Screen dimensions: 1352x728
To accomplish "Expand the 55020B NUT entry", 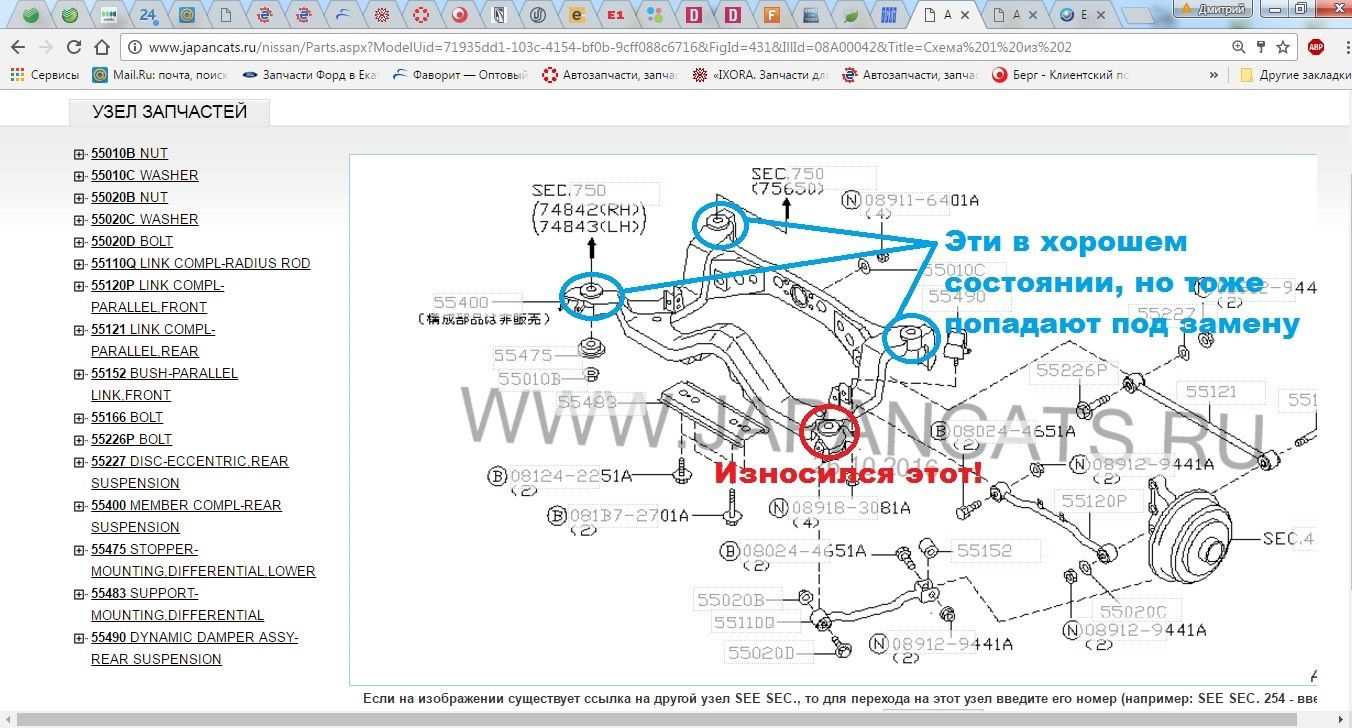I will (x=79, y=198).
